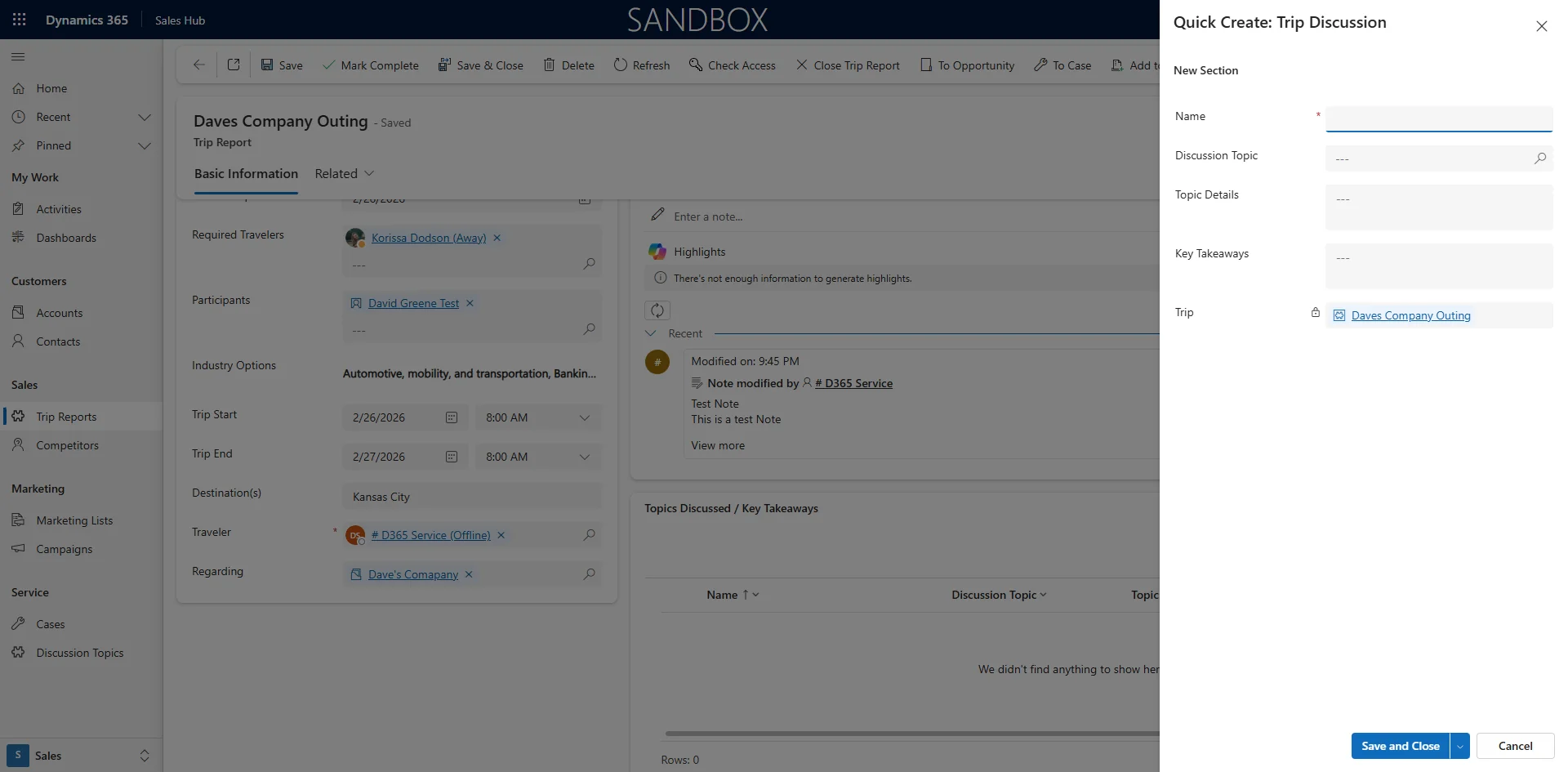Click the Save icon in the command bar
1568x772 pixels.
pyautogui.click(x=282, y=65)
